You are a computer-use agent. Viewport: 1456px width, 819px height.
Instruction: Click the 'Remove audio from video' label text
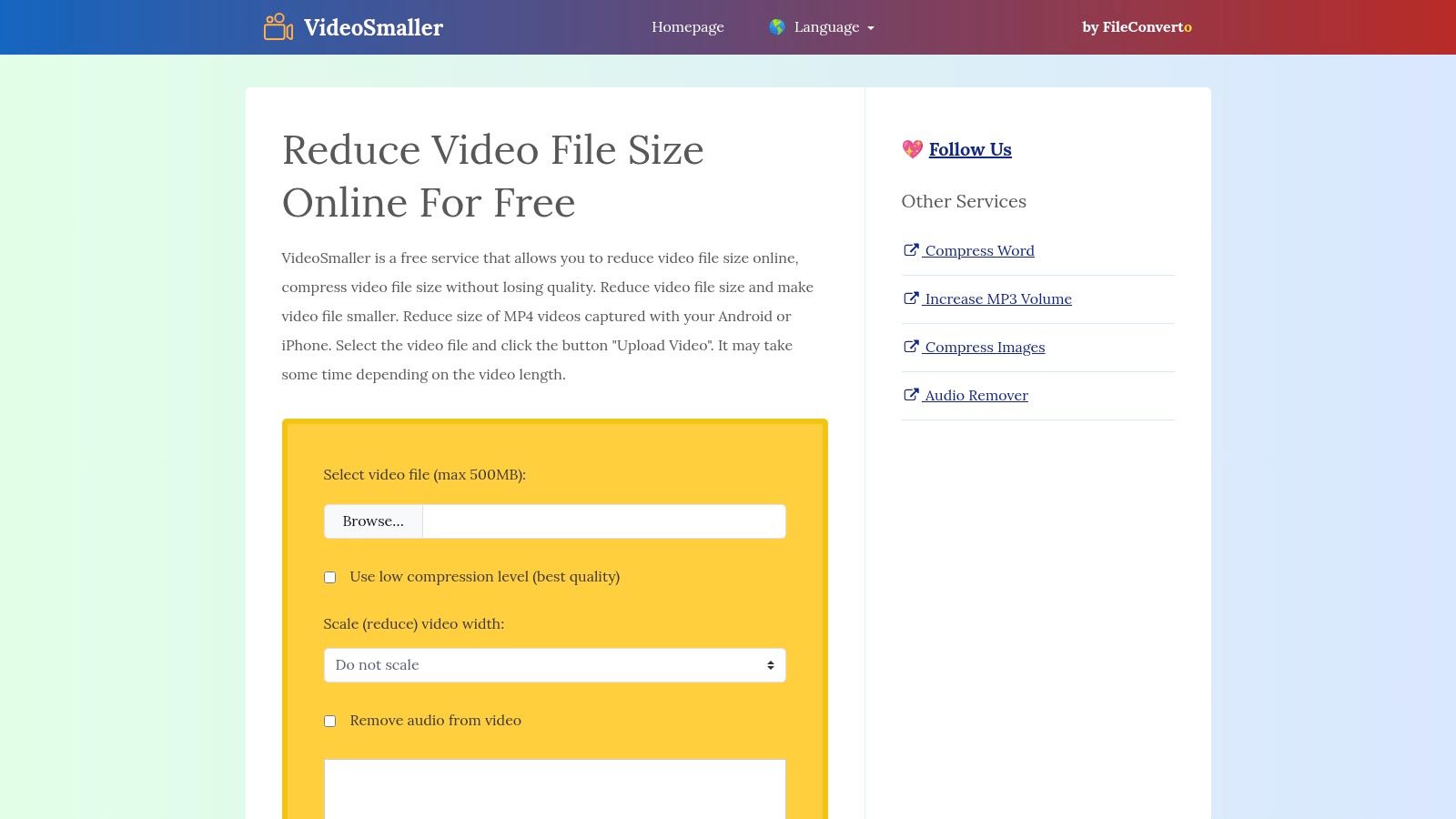pyautogui.click(x=435, y=721)
